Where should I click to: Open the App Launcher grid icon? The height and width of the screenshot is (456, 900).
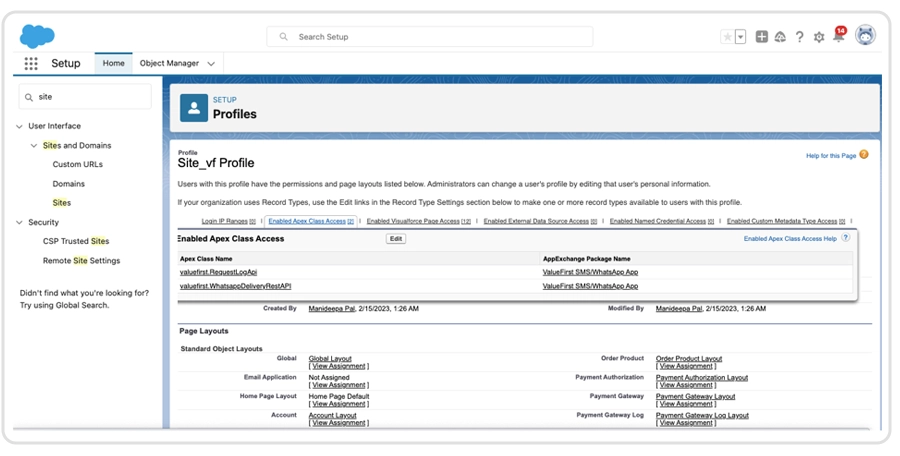click(x=31, y=63)
